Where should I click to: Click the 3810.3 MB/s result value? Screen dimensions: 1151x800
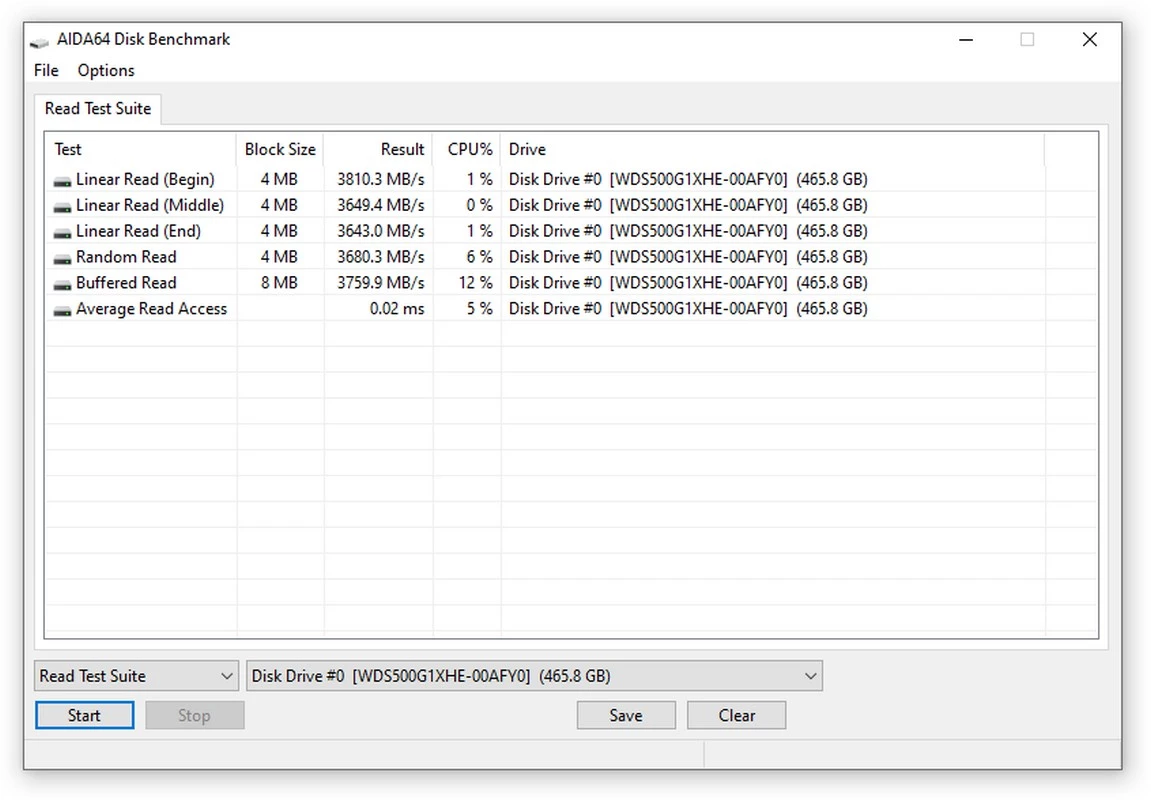click(380, 180)
